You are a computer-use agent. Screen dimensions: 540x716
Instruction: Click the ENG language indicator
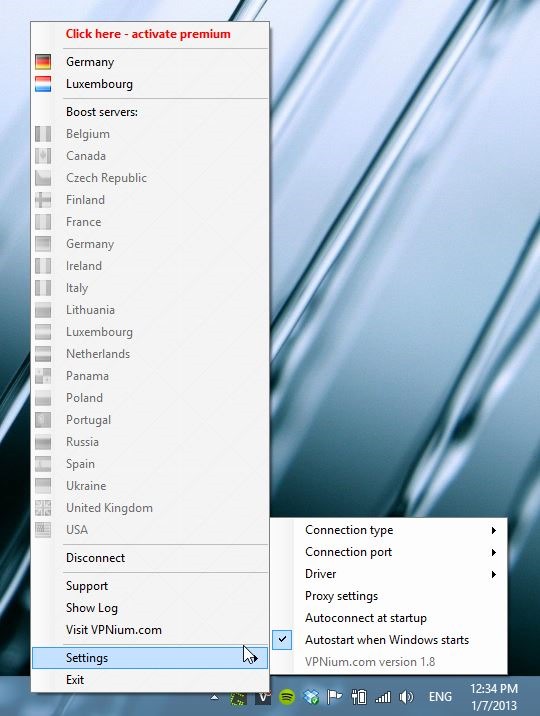tap(440, 697)
